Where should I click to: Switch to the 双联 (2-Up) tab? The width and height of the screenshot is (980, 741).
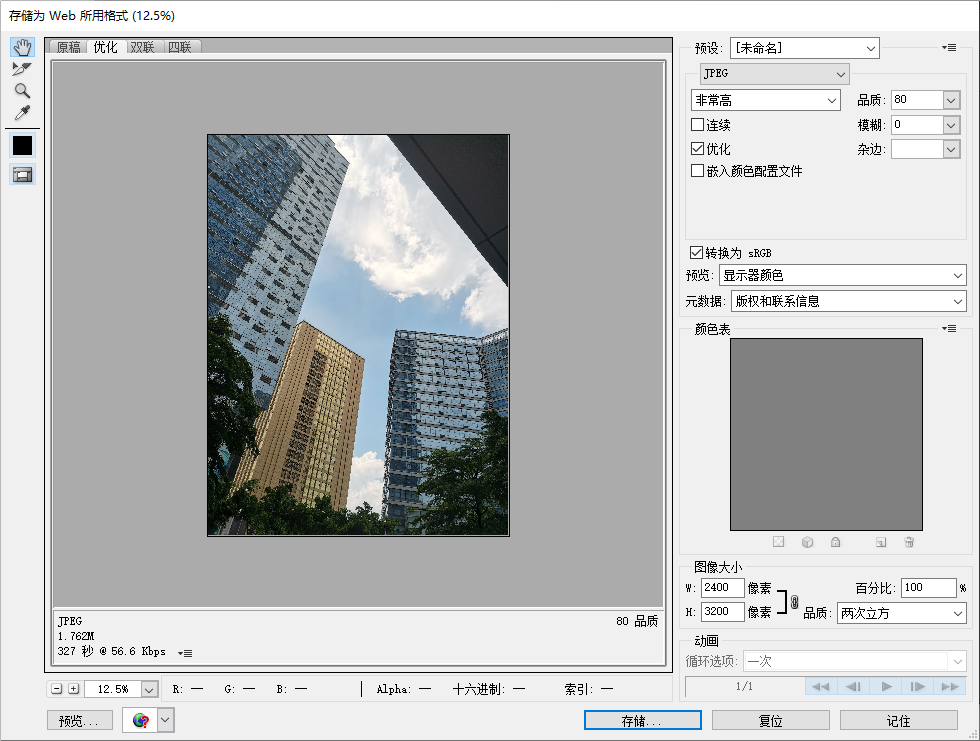142,47
